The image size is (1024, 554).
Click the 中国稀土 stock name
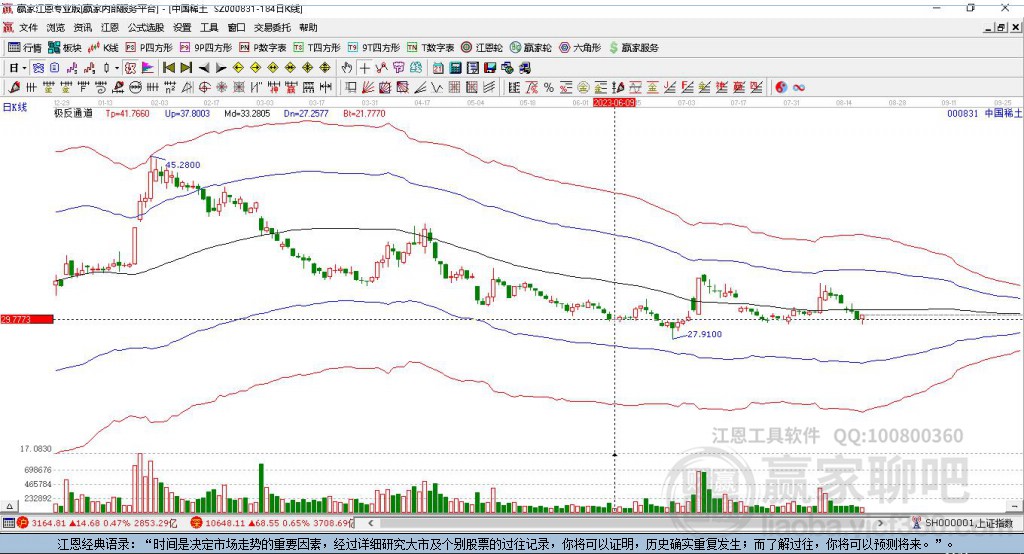click(x=1003, y=114)
